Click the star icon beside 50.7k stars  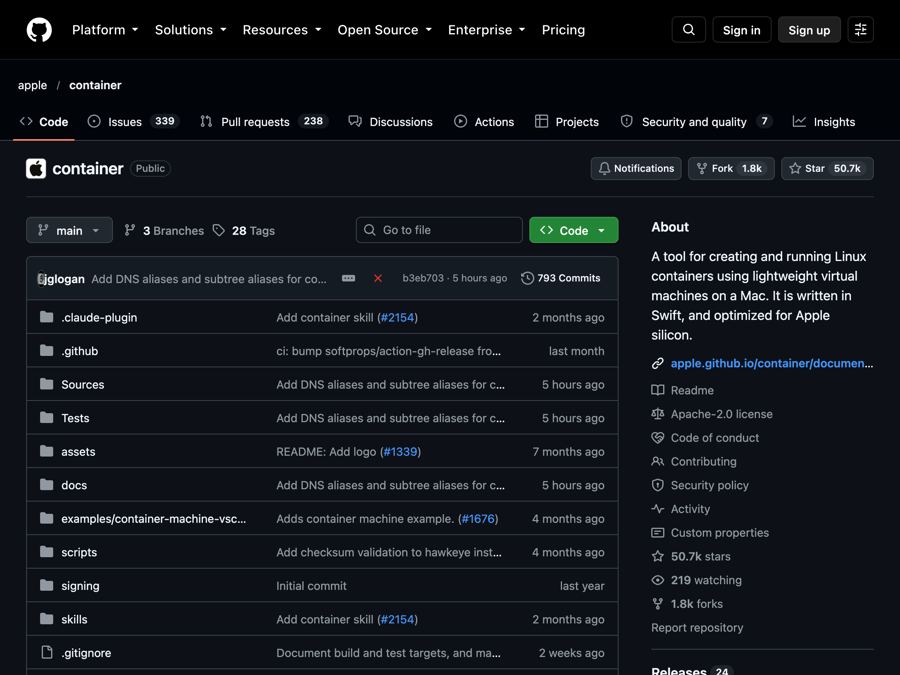pyautogui.click(x=657, y=556)
